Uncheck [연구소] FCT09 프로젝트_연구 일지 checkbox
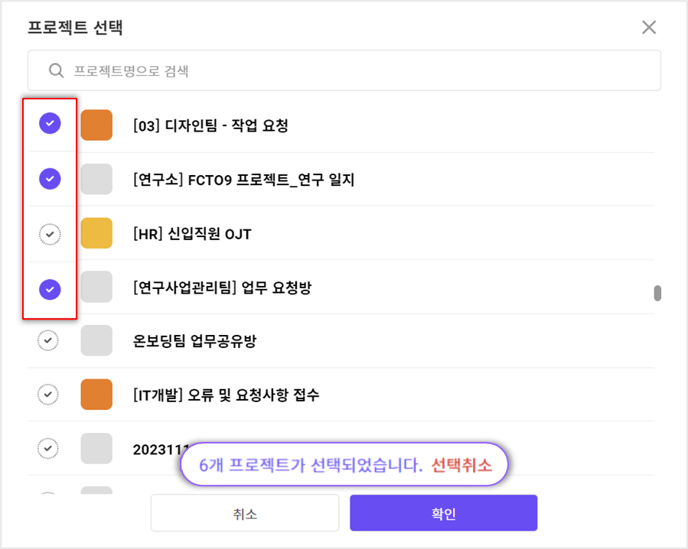The width and height of the screenshot is (688, 549). click(50, 179)
